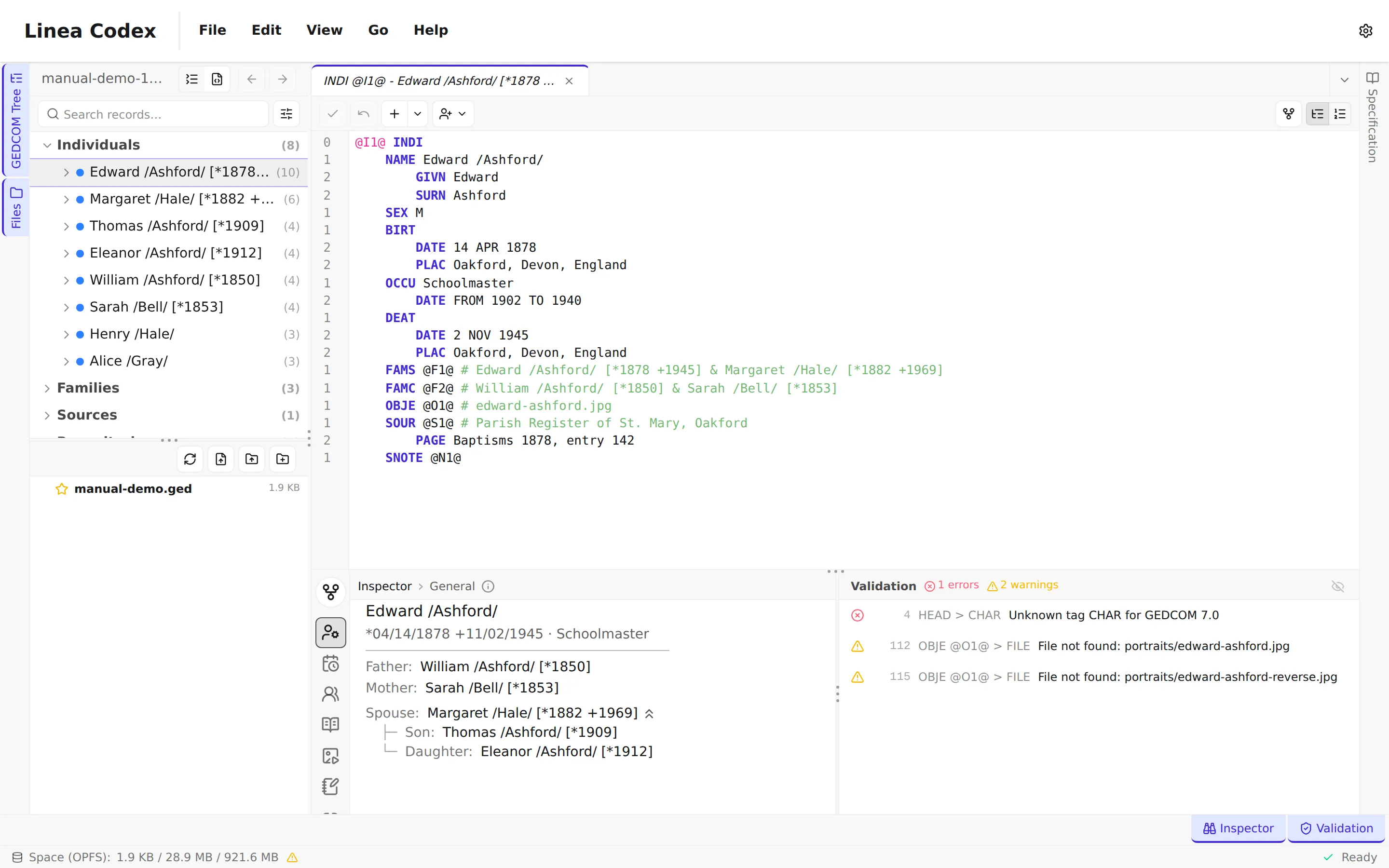This screenshot has width=1389, height=868.
Task: Follow Mother link Sarah /Bell/ [*1853]
Action: [x=492, y=688]
